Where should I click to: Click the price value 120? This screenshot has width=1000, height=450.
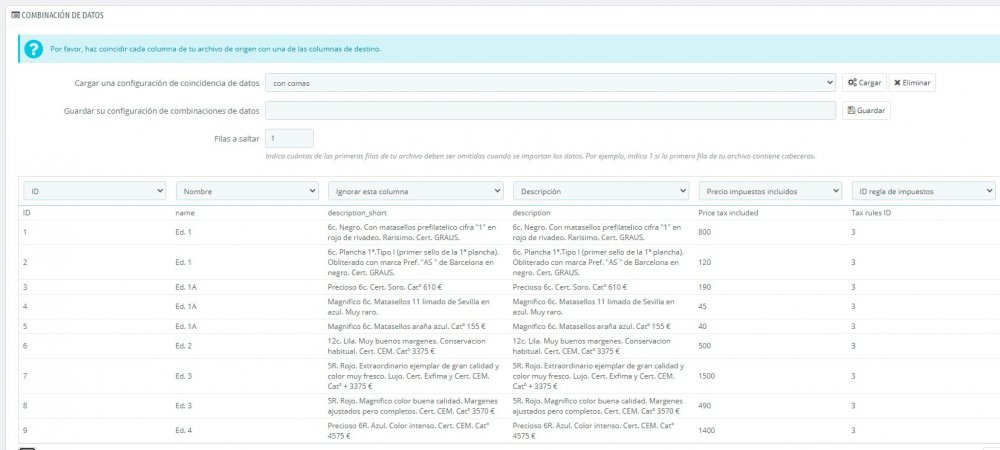pos(705,262)
